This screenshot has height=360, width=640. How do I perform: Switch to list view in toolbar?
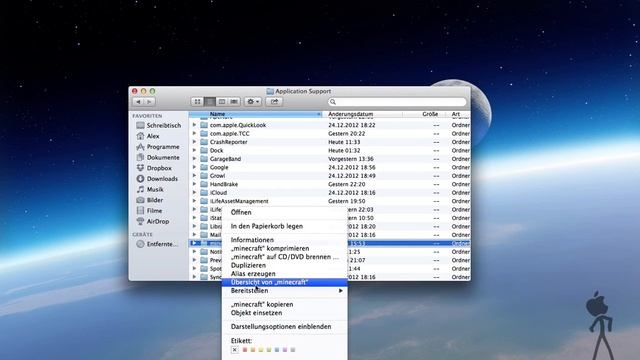[x=209, y=102]
